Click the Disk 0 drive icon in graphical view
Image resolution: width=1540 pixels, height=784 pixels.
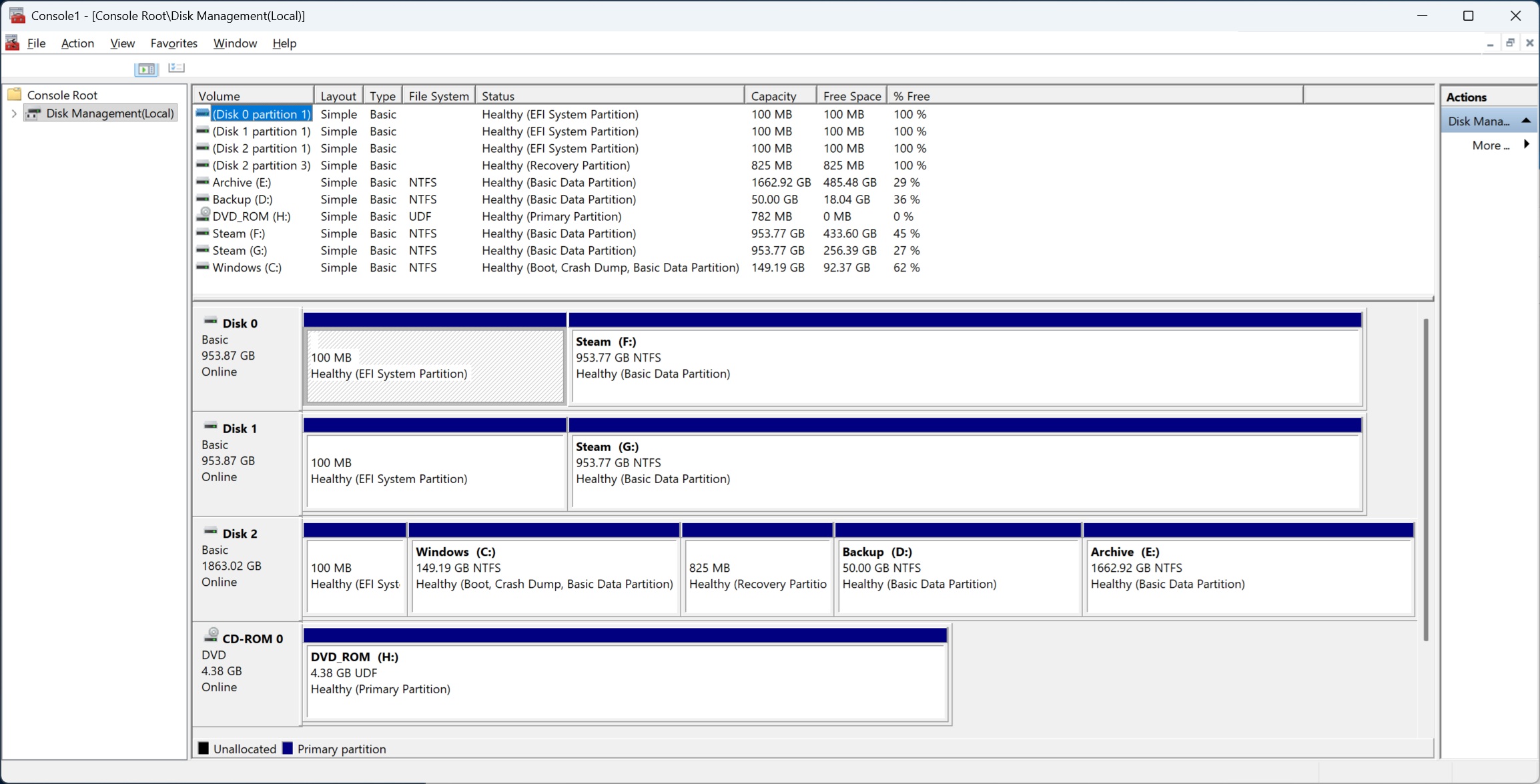pyautogui.click(x=211, y=322)
